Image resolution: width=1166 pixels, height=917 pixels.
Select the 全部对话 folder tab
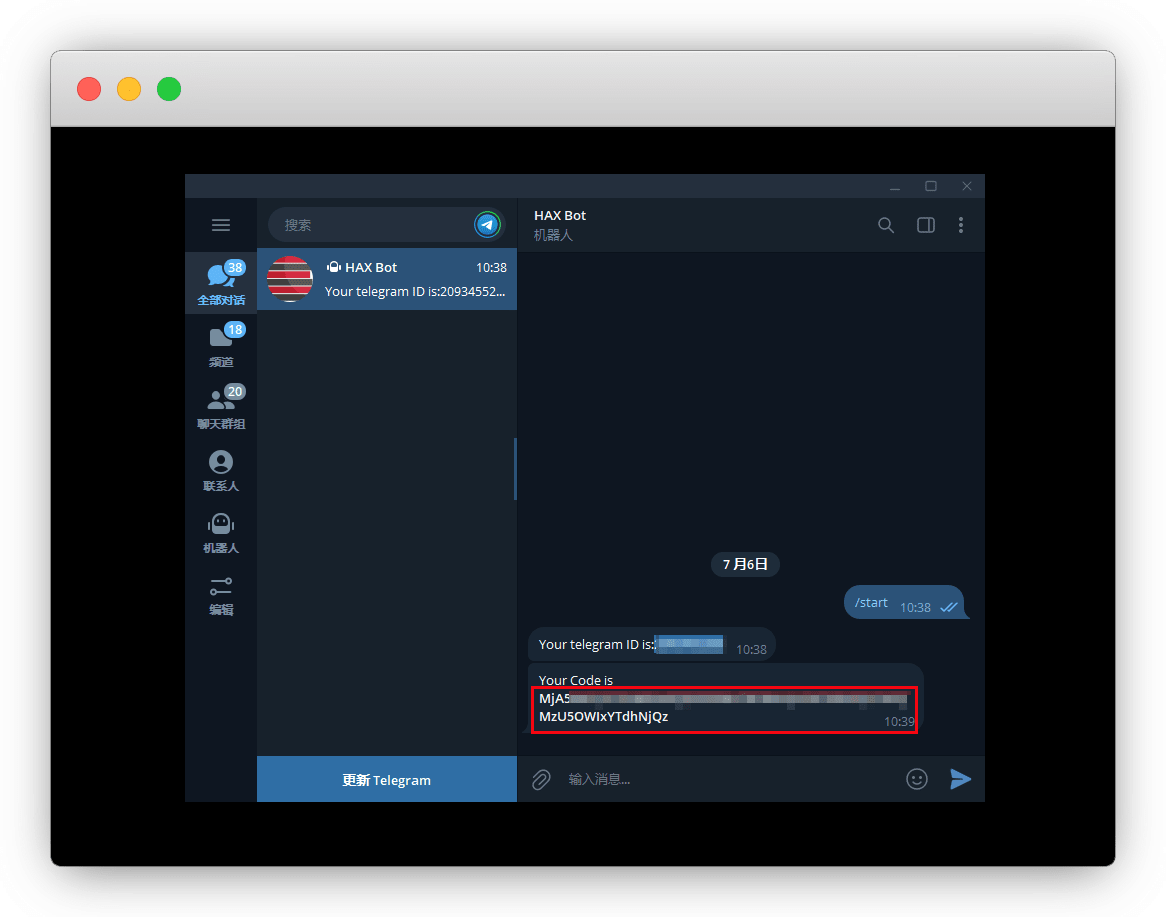(221, 284)
